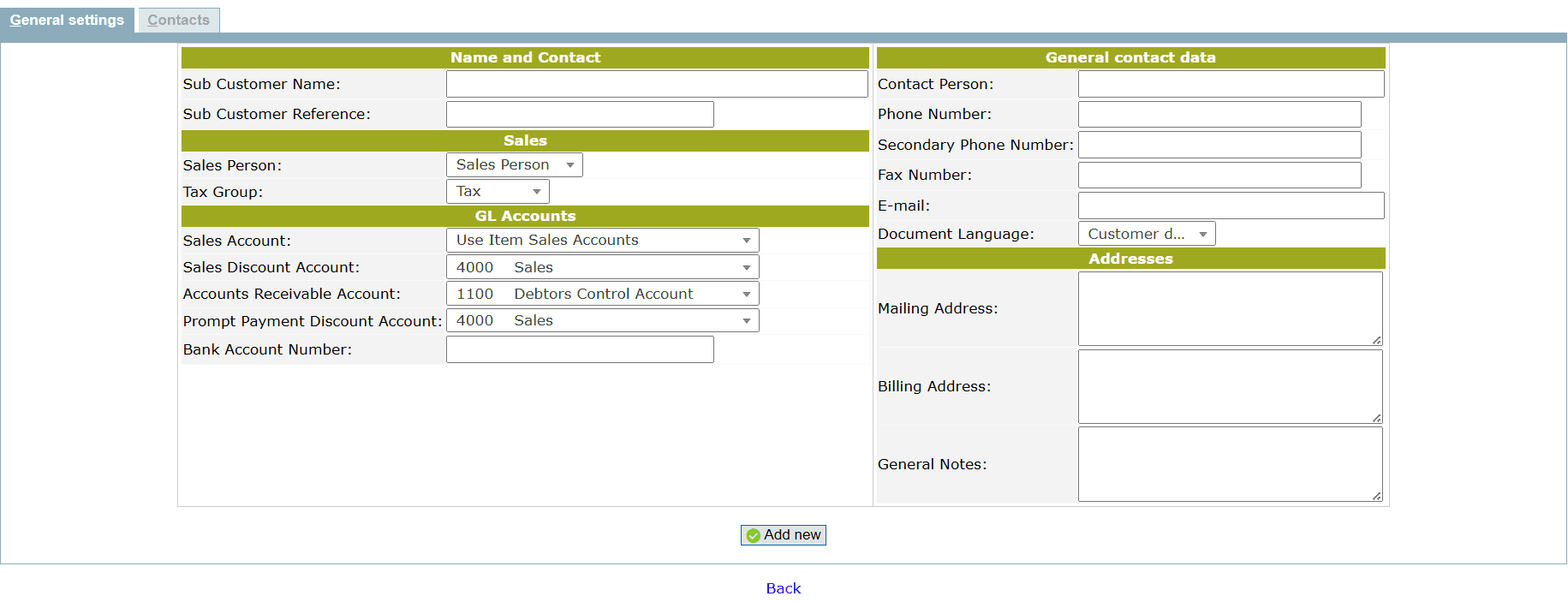The width and height of the screenshot is (1568, 602).
Task: Open the Sales Person dropdown
Action: 514,164
